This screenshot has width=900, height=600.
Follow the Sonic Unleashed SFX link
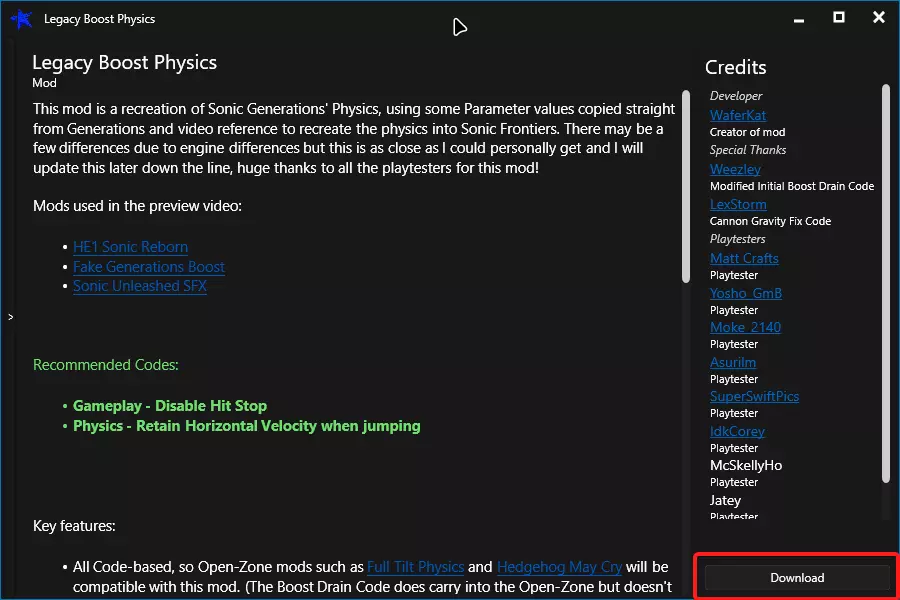pyautogui.click(x=139, y=286)
